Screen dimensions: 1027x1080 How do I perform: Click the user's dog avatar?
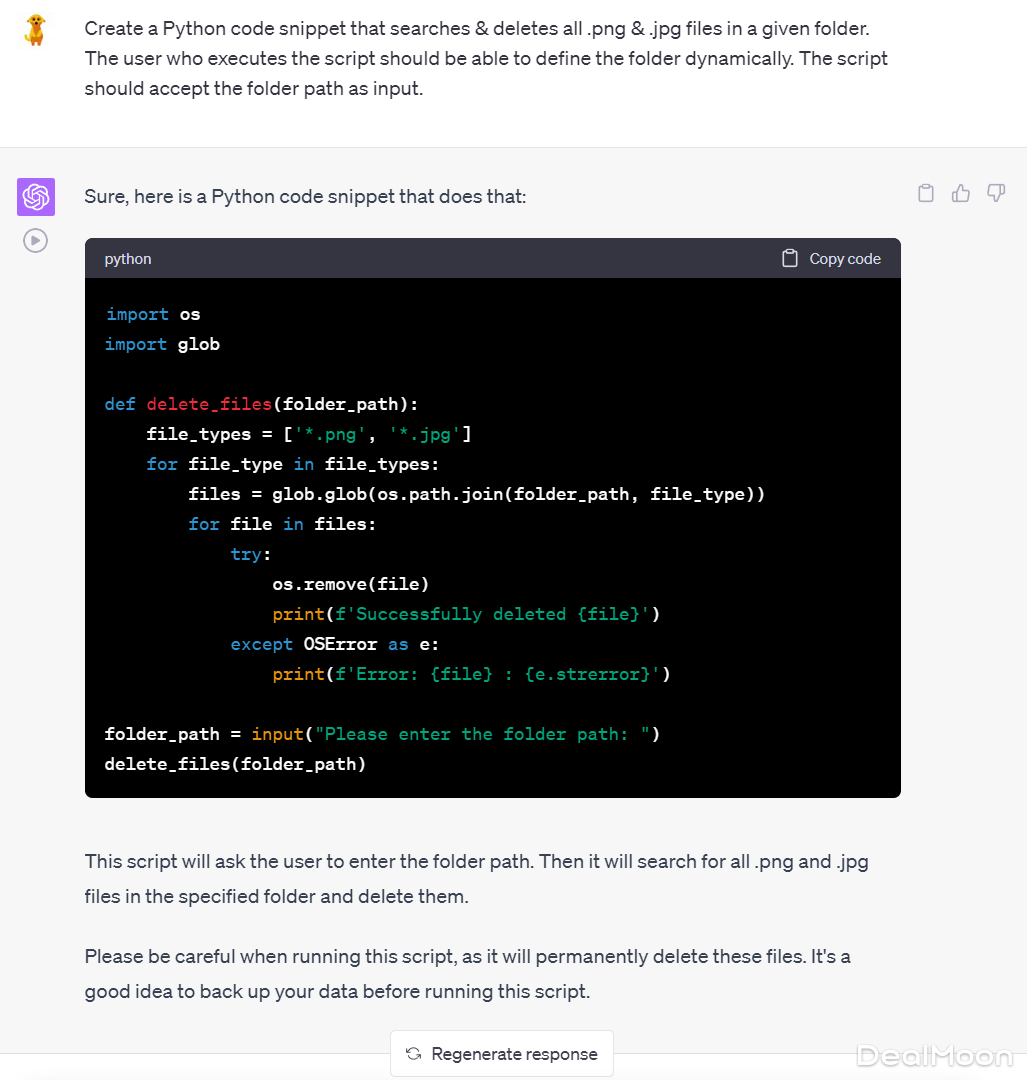[36, 30]
